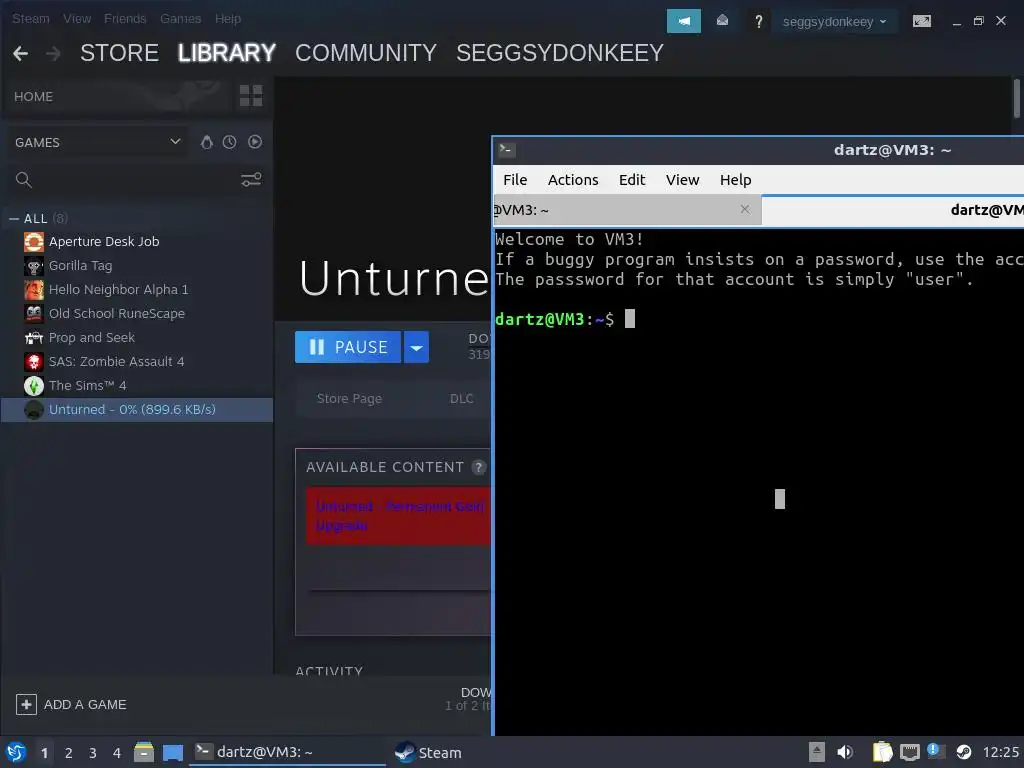Image resolution: width=1024 pixels, height=768 pixels.
Task: Open the terminal Help menu
Action: pyautogui.click(x=735, y=180)
